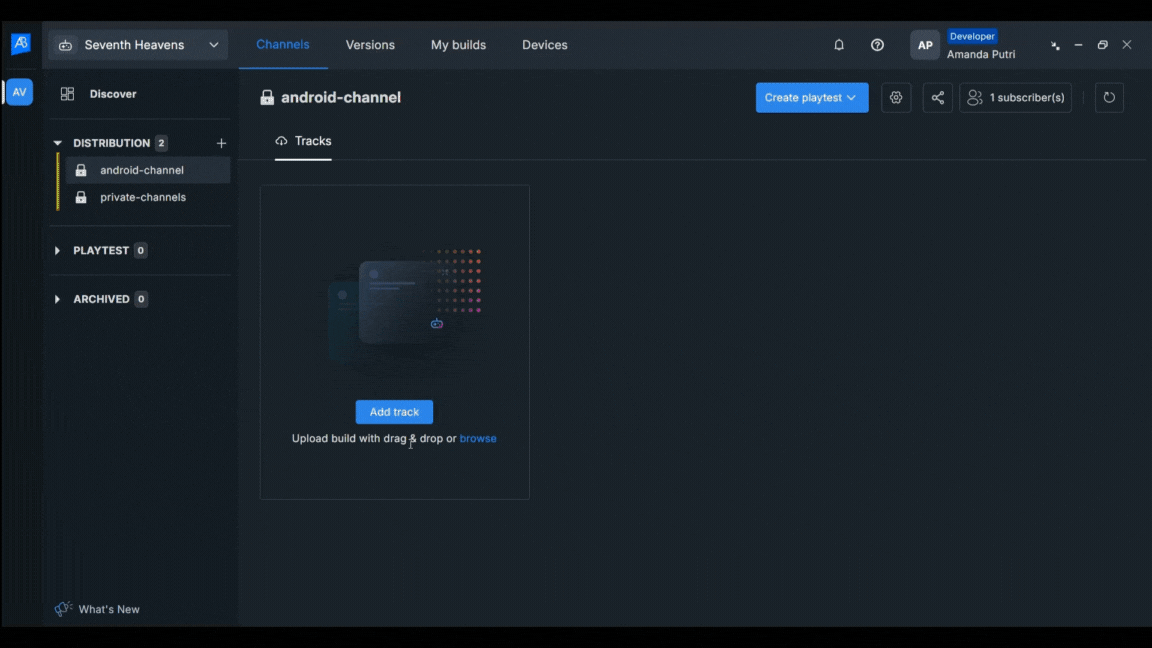This screenshot has width=1152, height=648.
Task: Collapse the DISTRIBUTION section
Action: coord(57,143)
